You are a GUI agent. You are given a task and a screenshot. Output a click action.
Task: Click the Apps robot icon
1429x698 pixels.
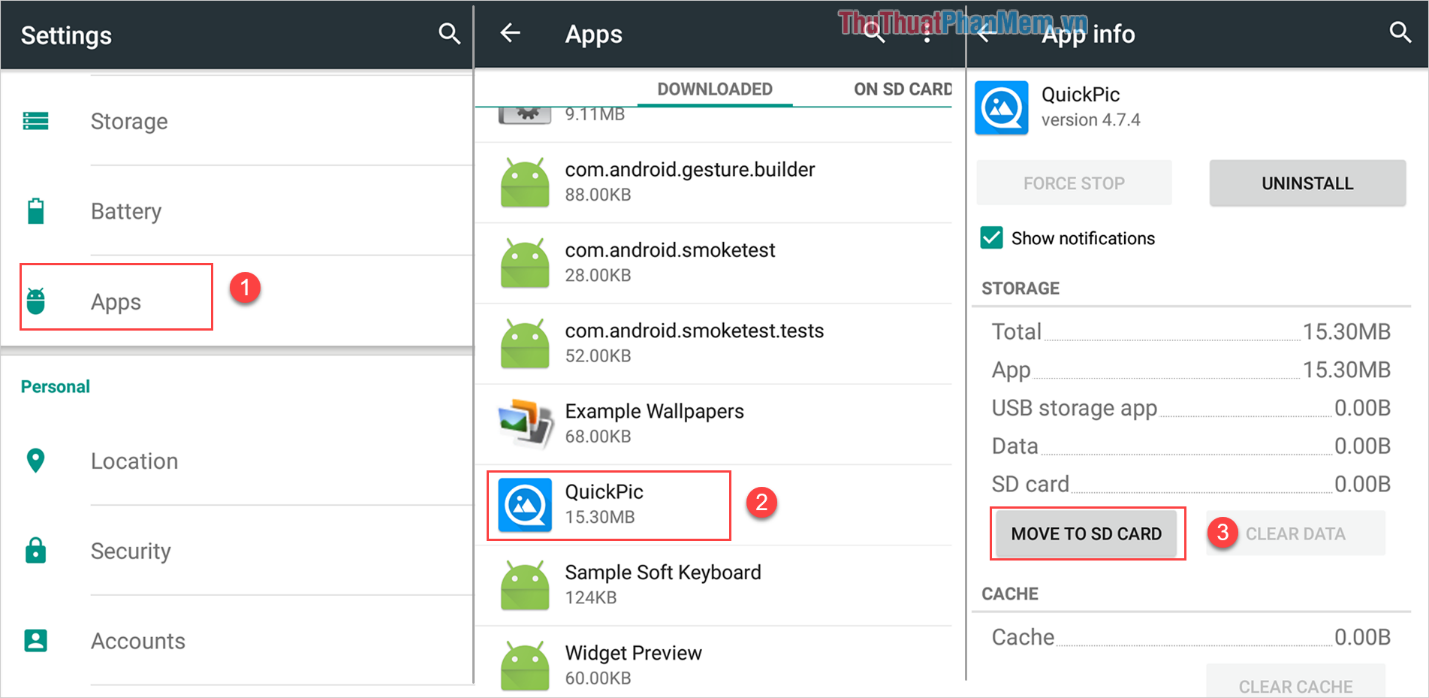(36, 296)
